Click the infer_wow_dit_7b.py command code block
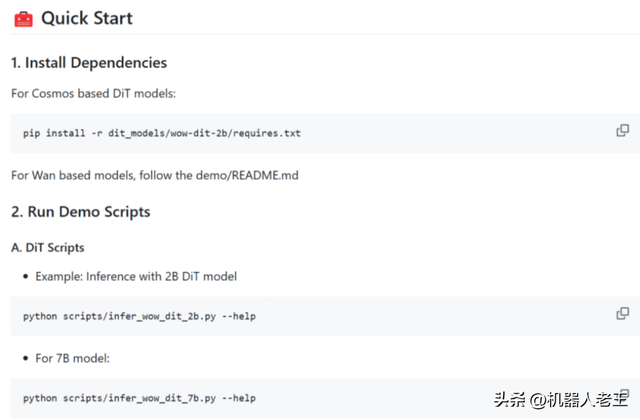Viewport: 640px width, 420px height. click(300, 397)
